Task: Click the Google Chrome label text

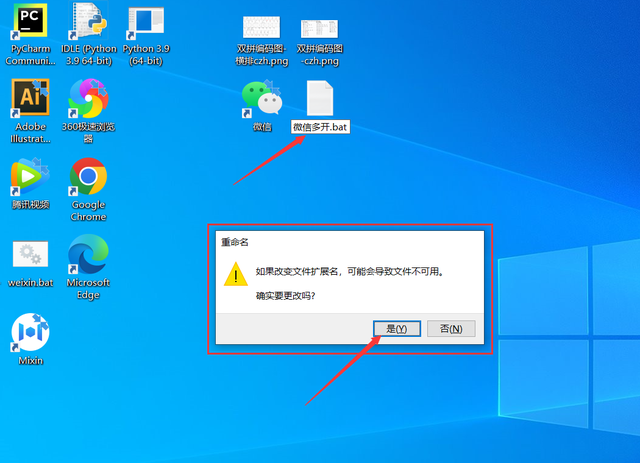Action: click(89, 211)
